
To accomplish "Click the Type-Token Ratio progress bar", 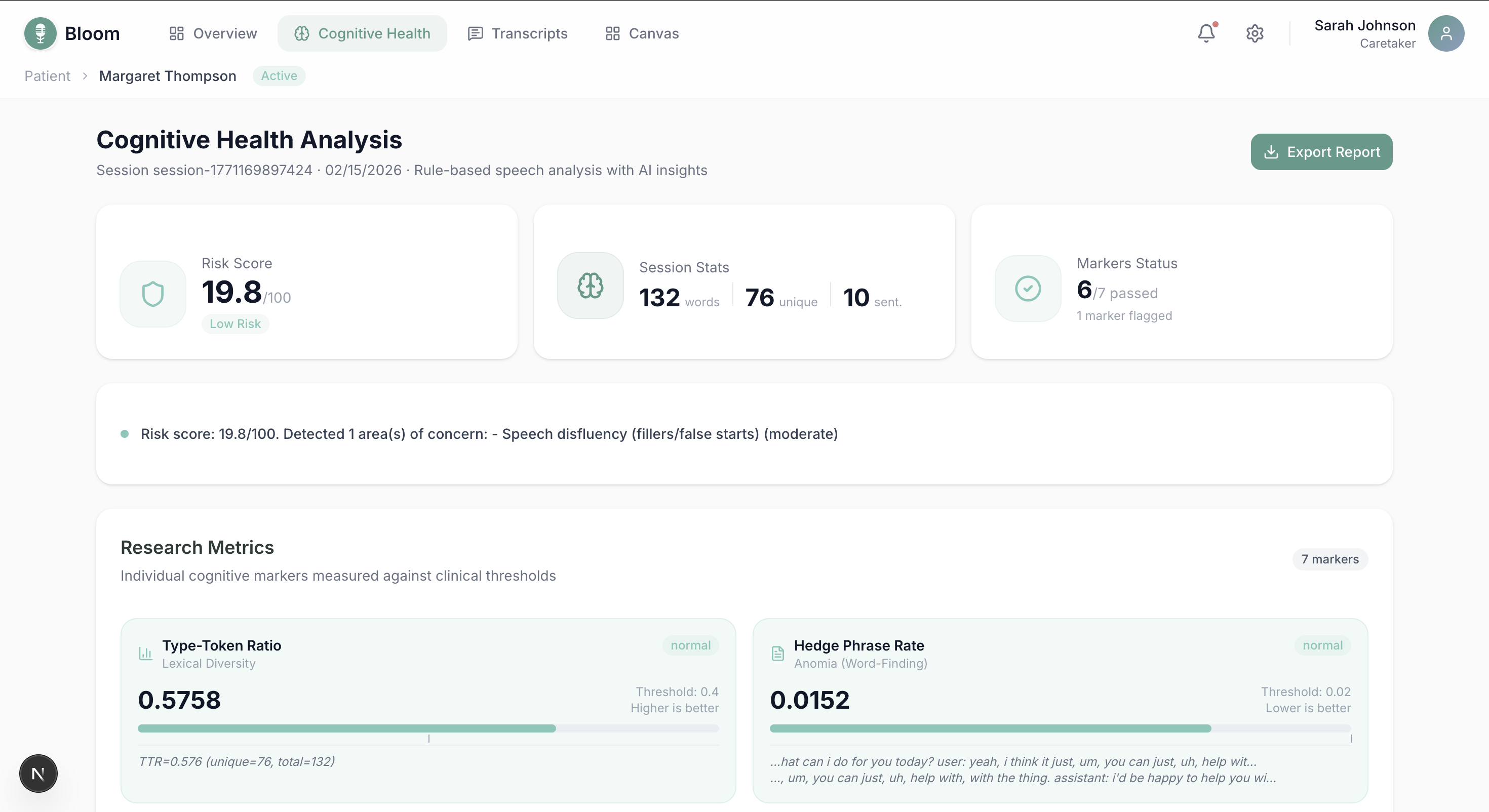I will click(x=428, y=728).
